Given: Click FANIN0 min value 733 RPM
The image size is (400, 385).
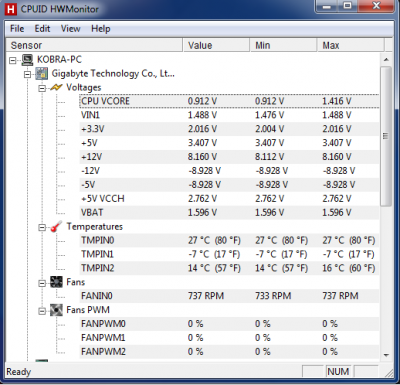Looking at the screenshot, I should (x=273, y=296).
